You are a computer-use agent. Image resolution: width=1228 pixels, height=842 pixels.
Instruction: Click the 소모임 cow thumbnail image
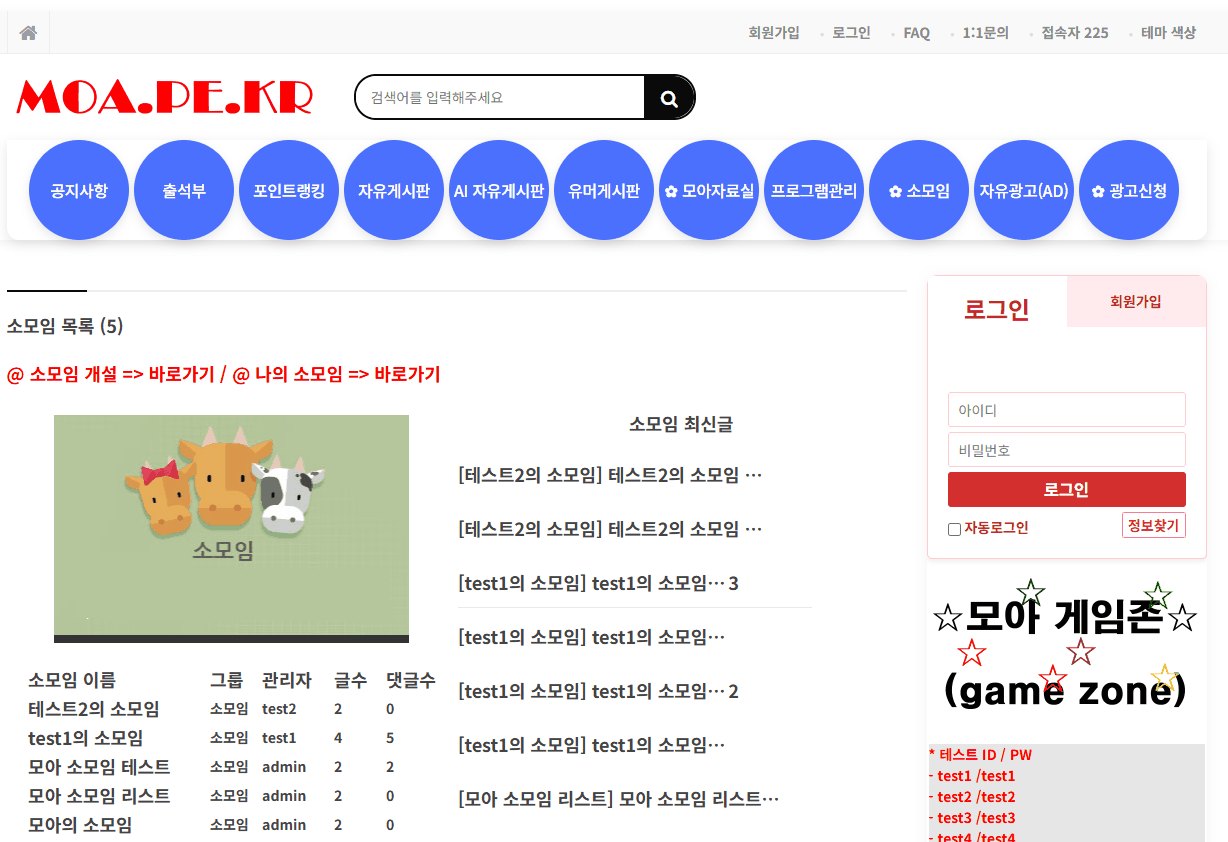pyautogui.click(x=231, y=528)
